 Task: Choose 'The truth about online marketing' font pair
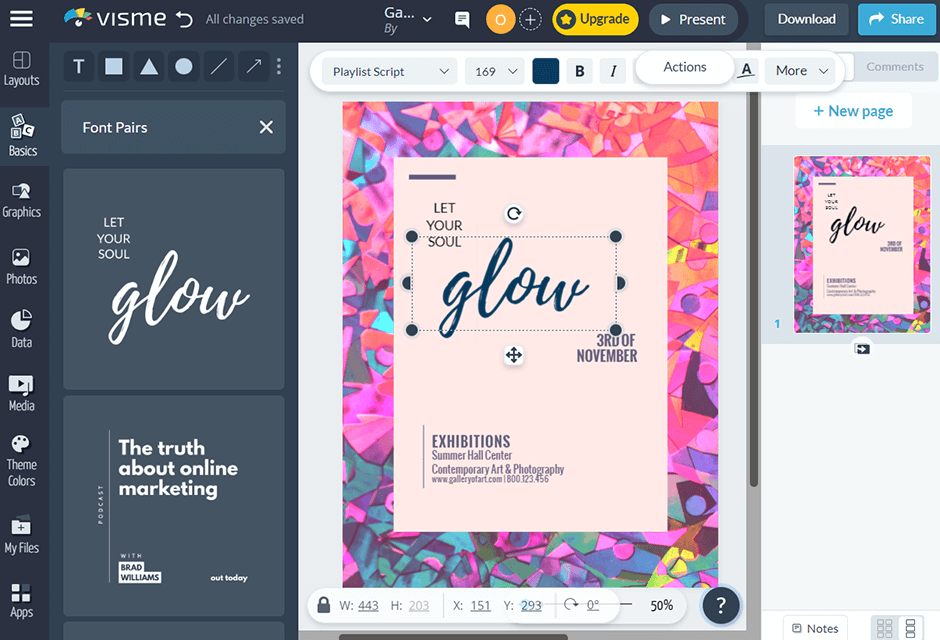coord(174,506)
